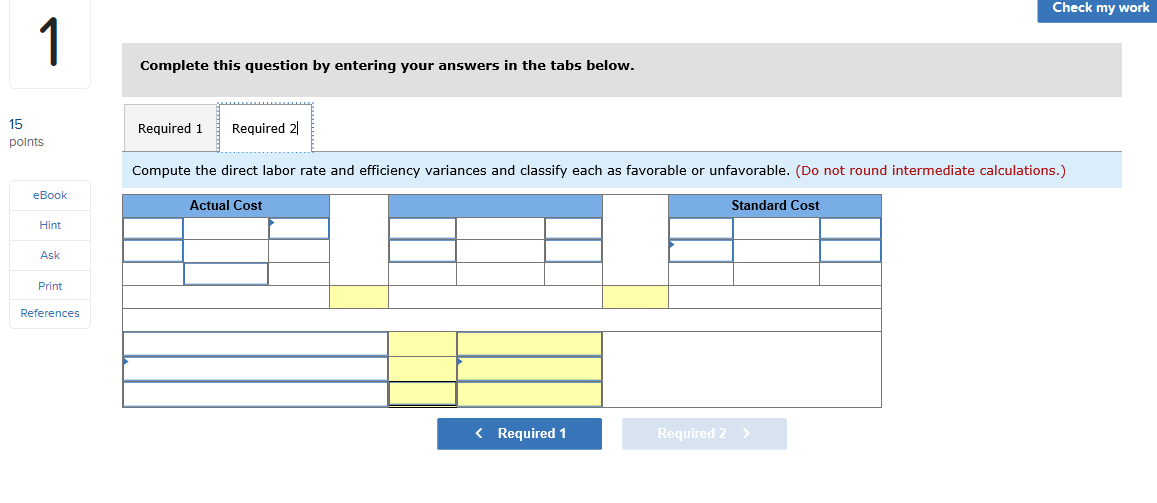
Task: Select the Required 2 tab
Action: pyautogui.click(x=265, y=128)
